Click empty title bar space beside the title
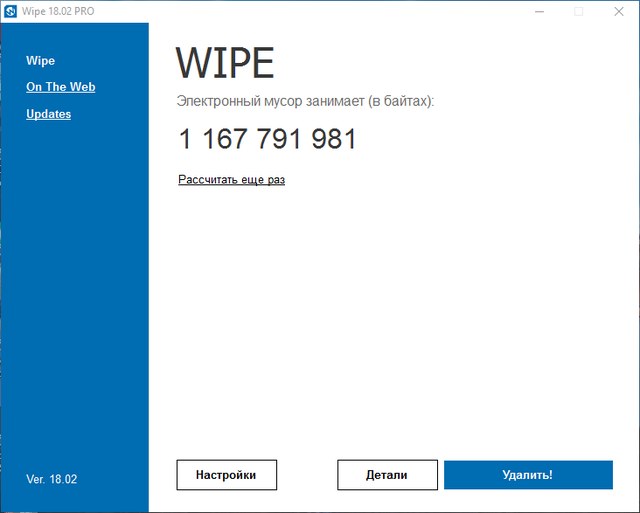Screen dimensions: 640x513 coord(300,11)
